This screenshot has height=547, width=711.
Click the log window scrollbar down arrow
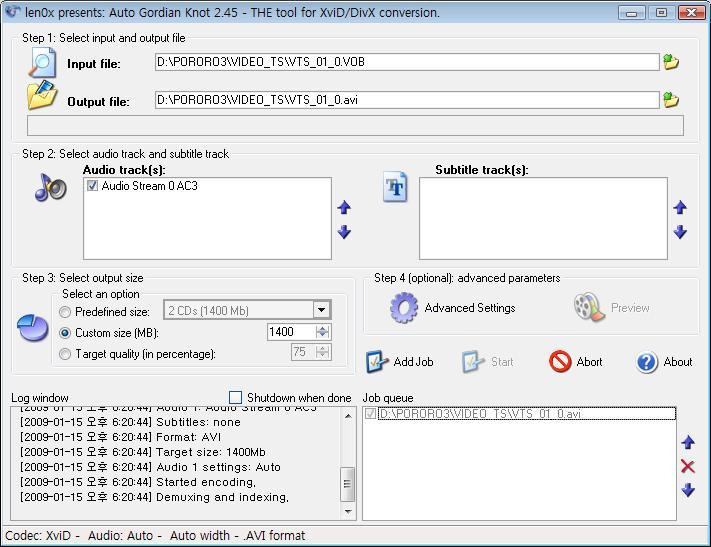pyautogui.click(x=348, y=511)
